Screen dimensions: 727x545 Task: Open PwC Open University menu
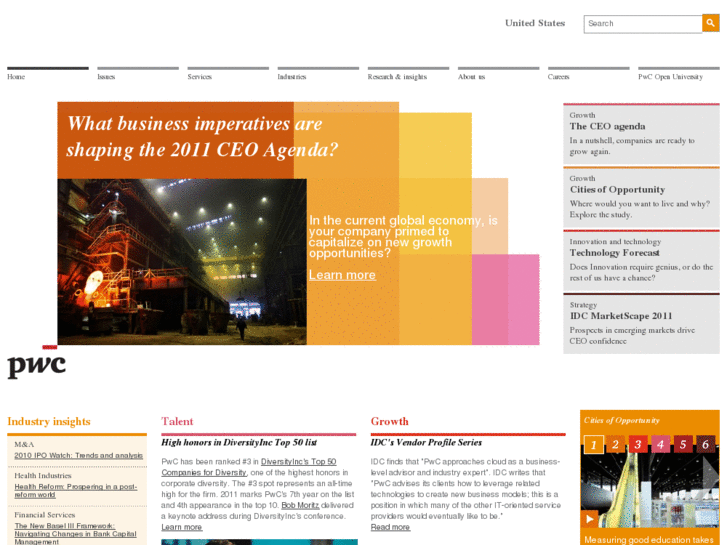pyautogui.click(x=670, y=77)
